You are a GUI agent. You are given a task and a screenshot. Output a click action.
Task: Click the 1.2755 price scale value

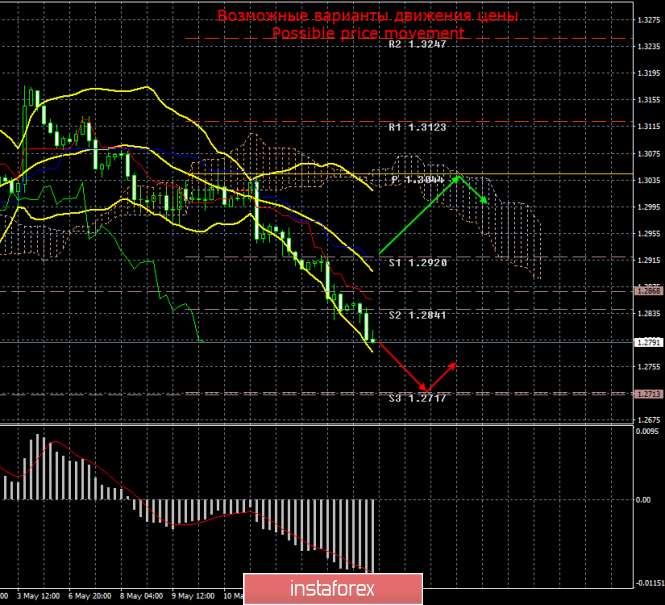pos(649,367)
